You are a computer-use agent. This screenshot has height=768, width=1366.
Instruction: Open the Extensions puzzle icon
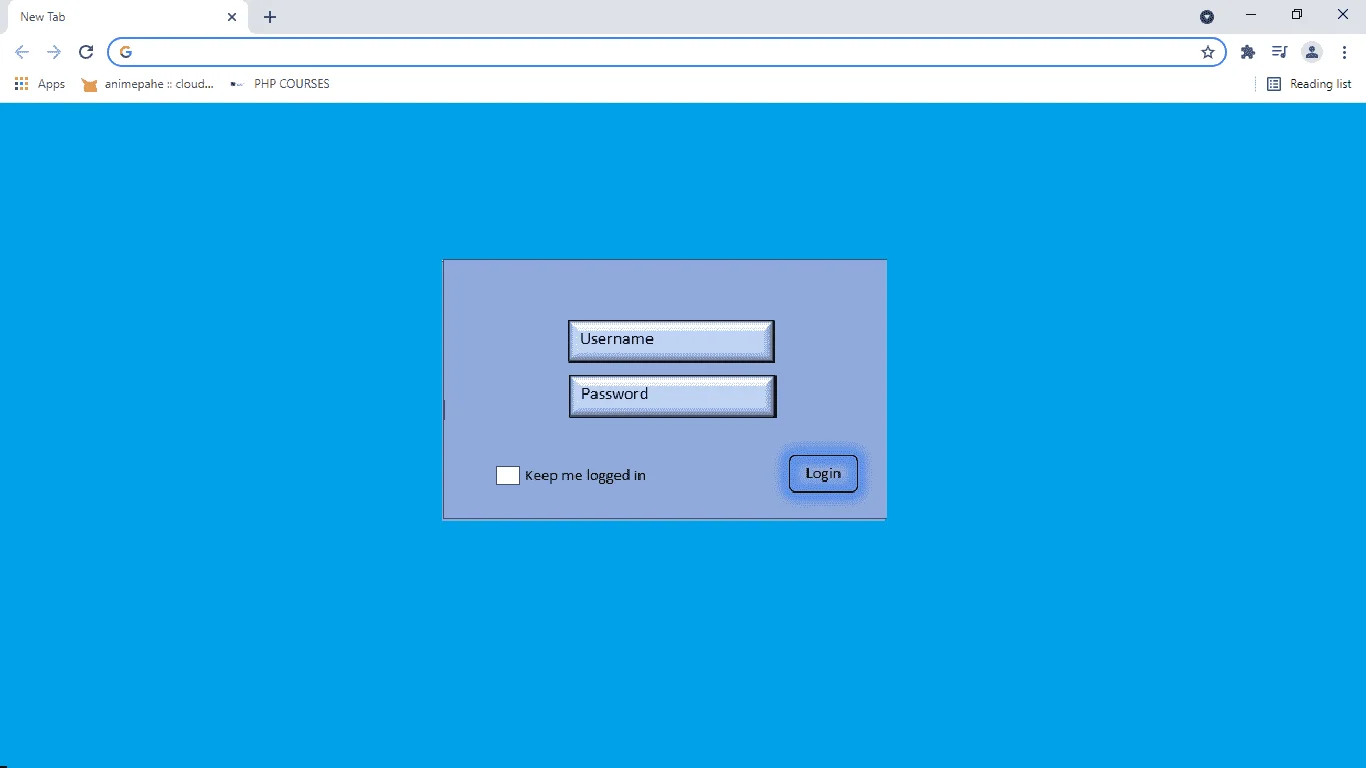[1248, 52]
